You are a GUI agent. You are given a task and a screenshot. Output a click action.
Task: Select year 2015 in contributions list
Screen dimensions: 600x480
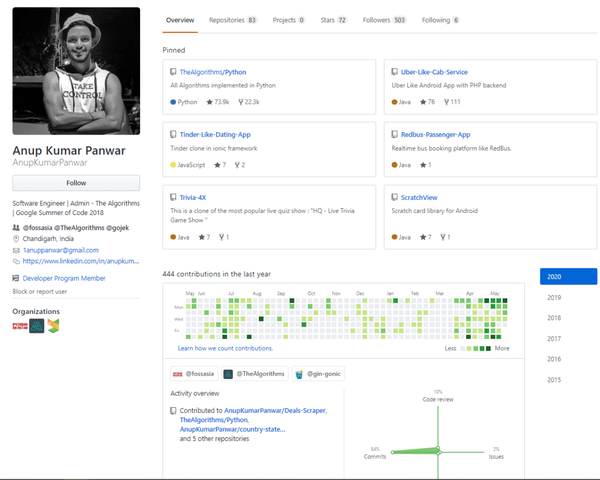[554, 379]
